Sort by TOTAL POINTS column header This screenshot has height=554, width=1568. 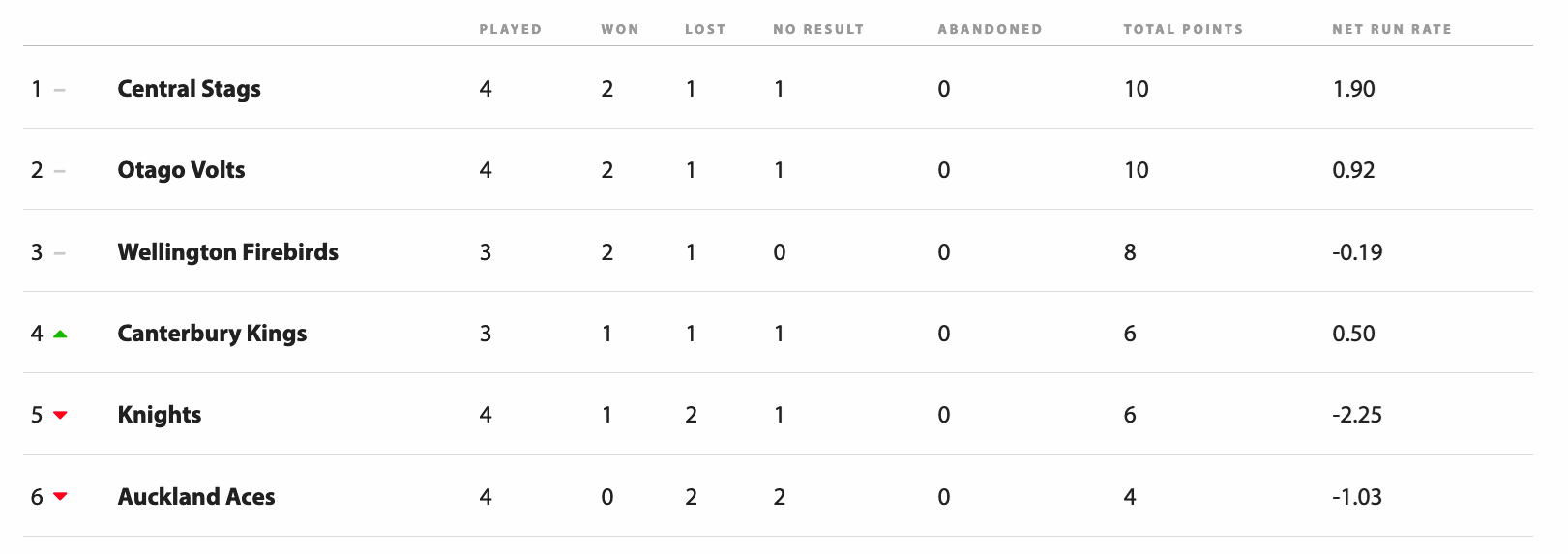tap(1183, 29)
